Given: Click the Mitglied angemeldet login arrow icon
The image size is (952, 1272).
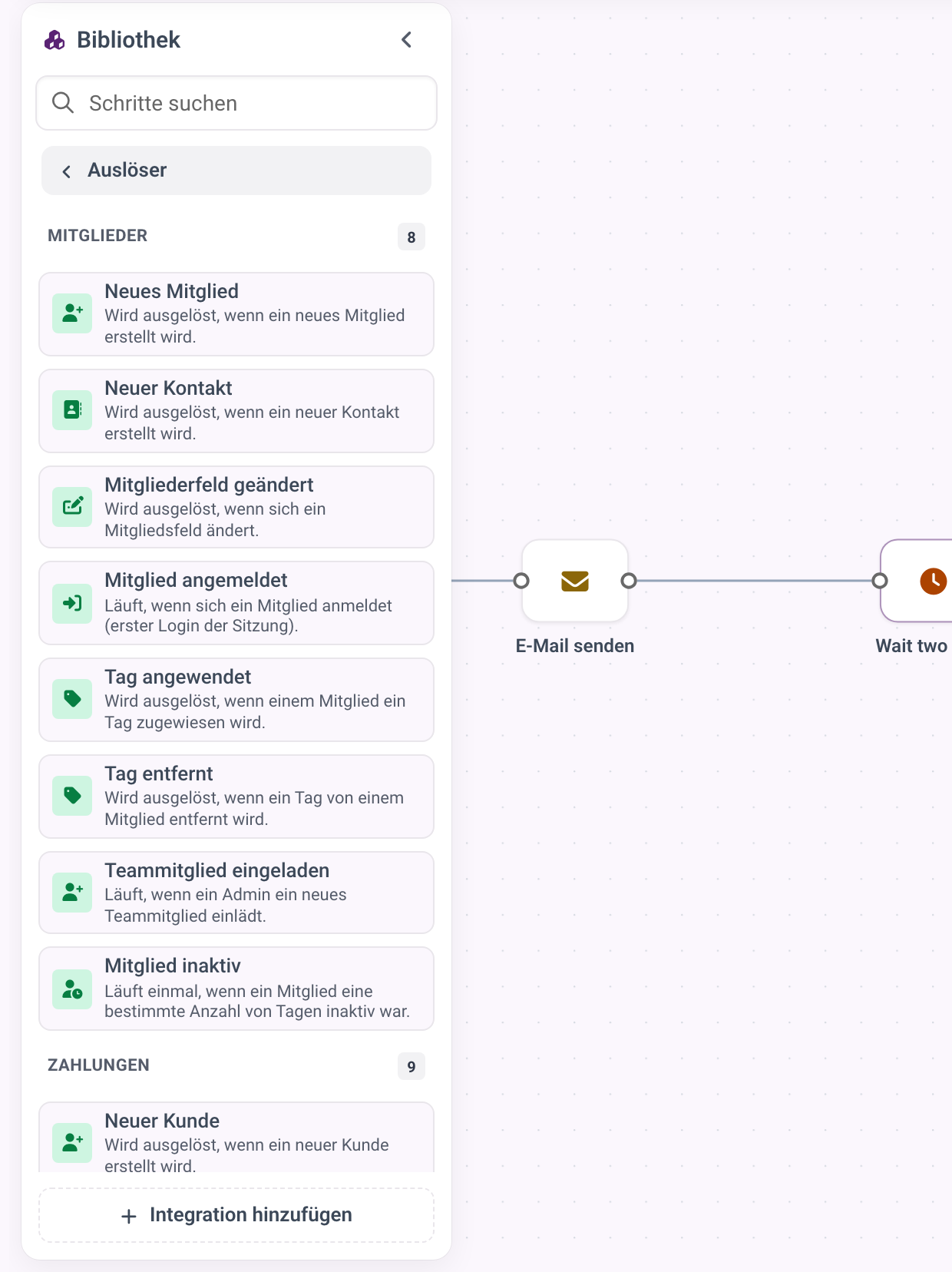Looking at the screenshot, I should pos(72,603).
